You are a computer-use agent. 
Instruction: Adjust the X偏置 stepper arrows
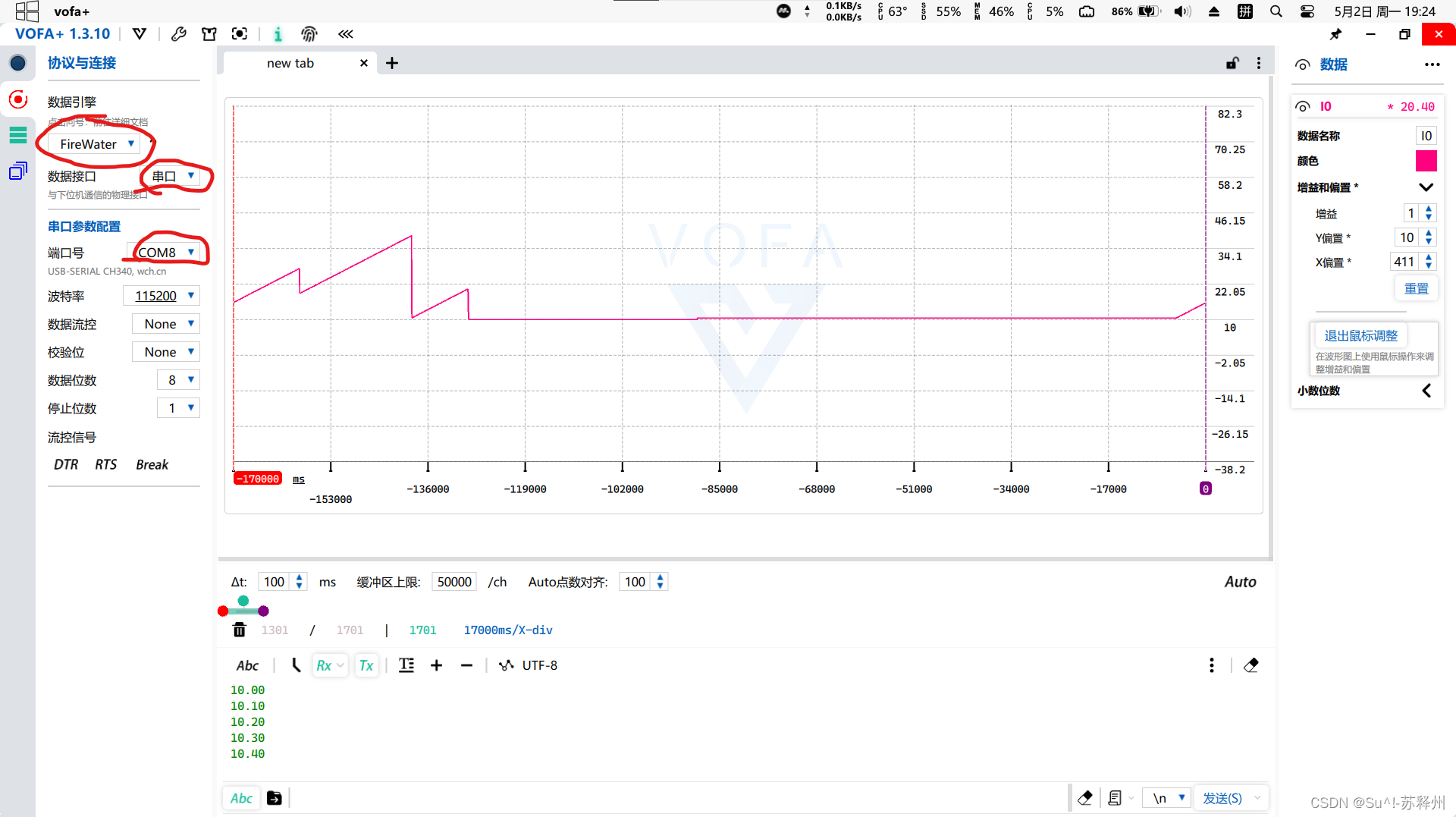click(1429, 262)
